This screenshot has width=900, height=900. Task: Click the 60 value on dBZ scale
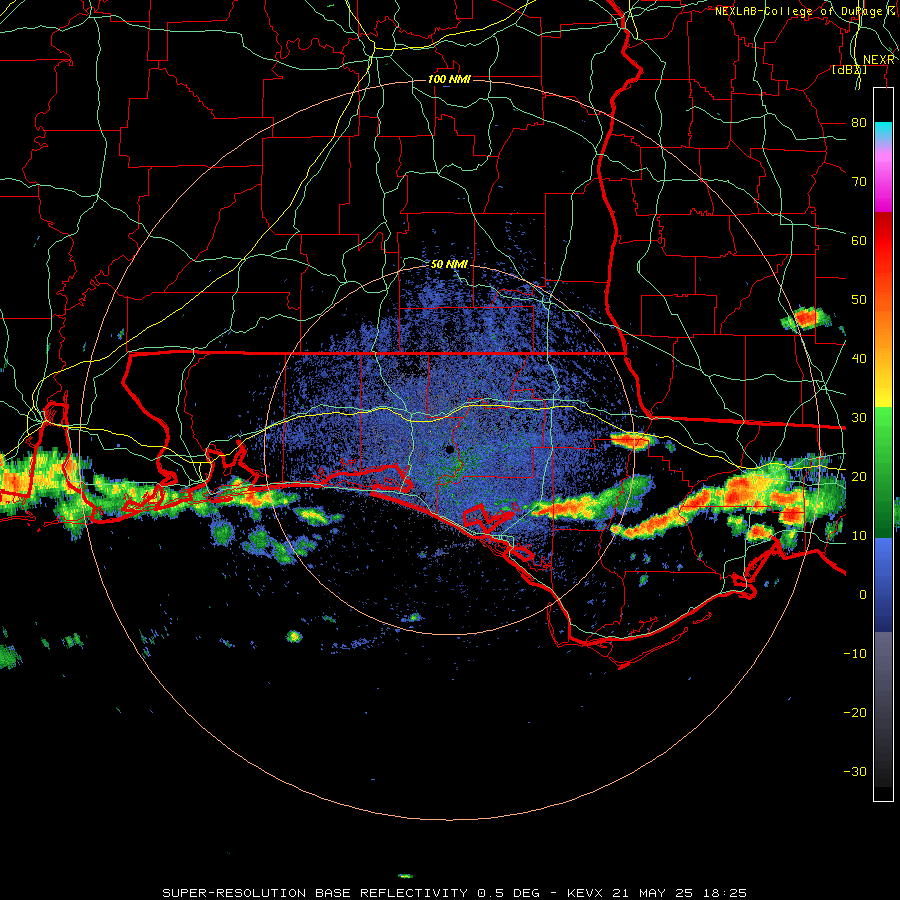[x=859, y=240]
